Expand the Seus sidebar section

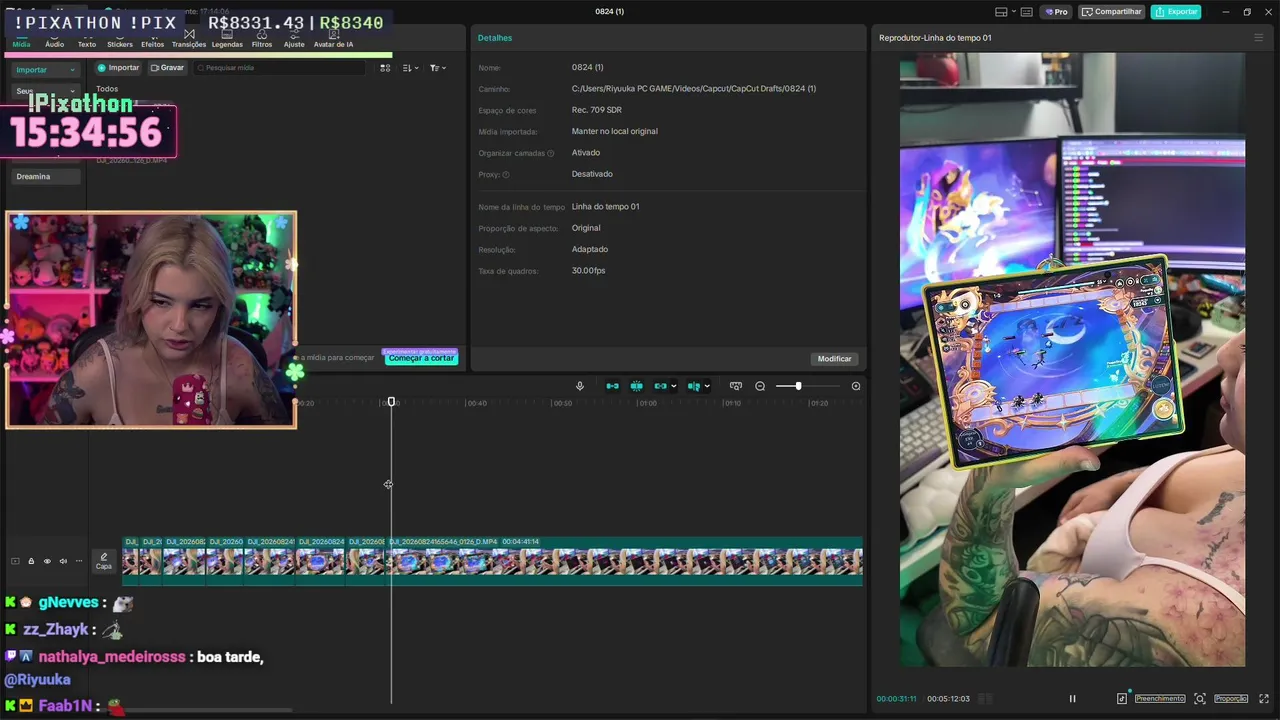click(45, 91)
